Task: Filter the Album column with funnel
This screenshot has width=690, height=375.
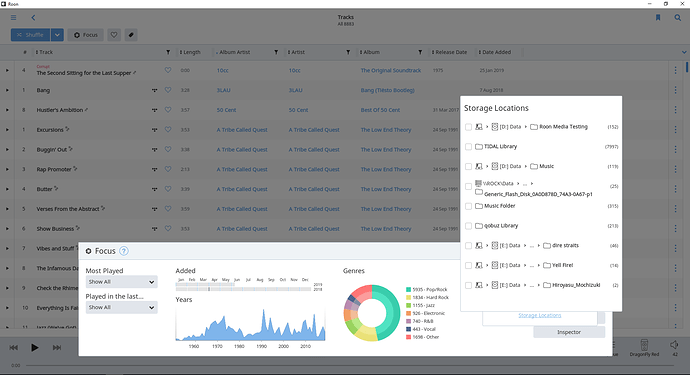Action: point(420,52)
